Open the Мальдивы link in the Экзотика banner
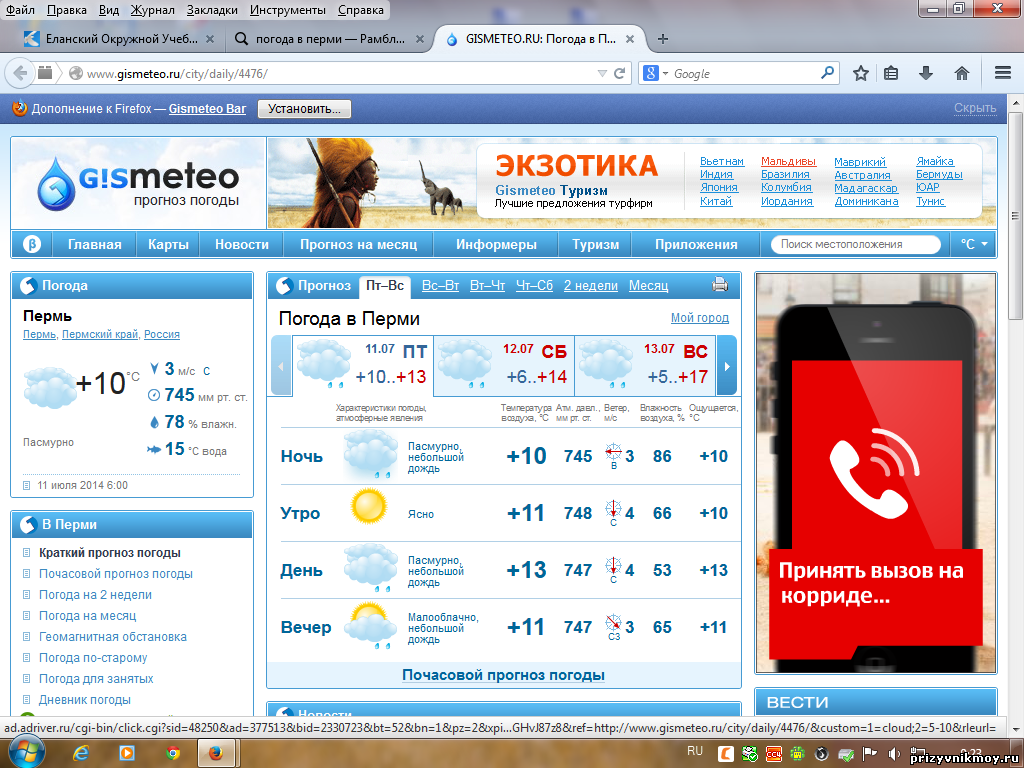 pyautogui.click(x=788, y=161)
